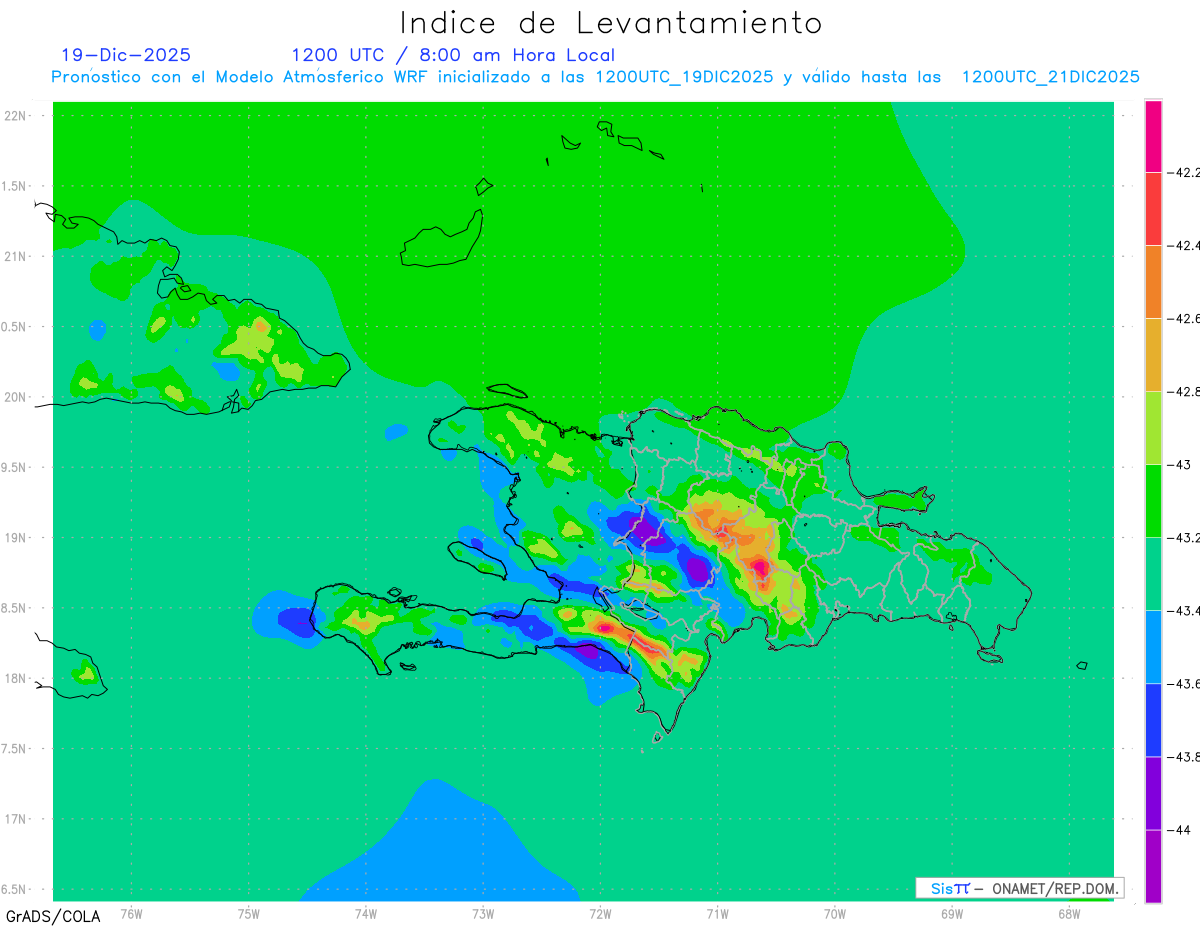This screenshot has height=927, width=1200.
Task: Click the "70W" longitude label
Action: pyautogui.click(x=835, y=912)
